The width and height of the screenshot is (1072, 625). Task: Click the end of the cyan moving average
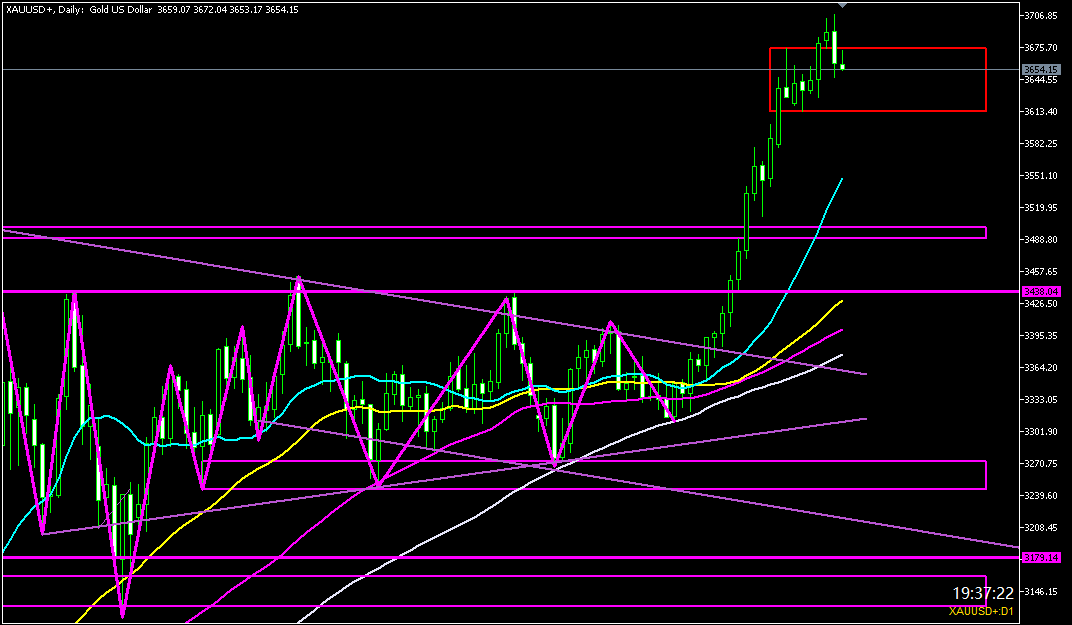(841, 179)
